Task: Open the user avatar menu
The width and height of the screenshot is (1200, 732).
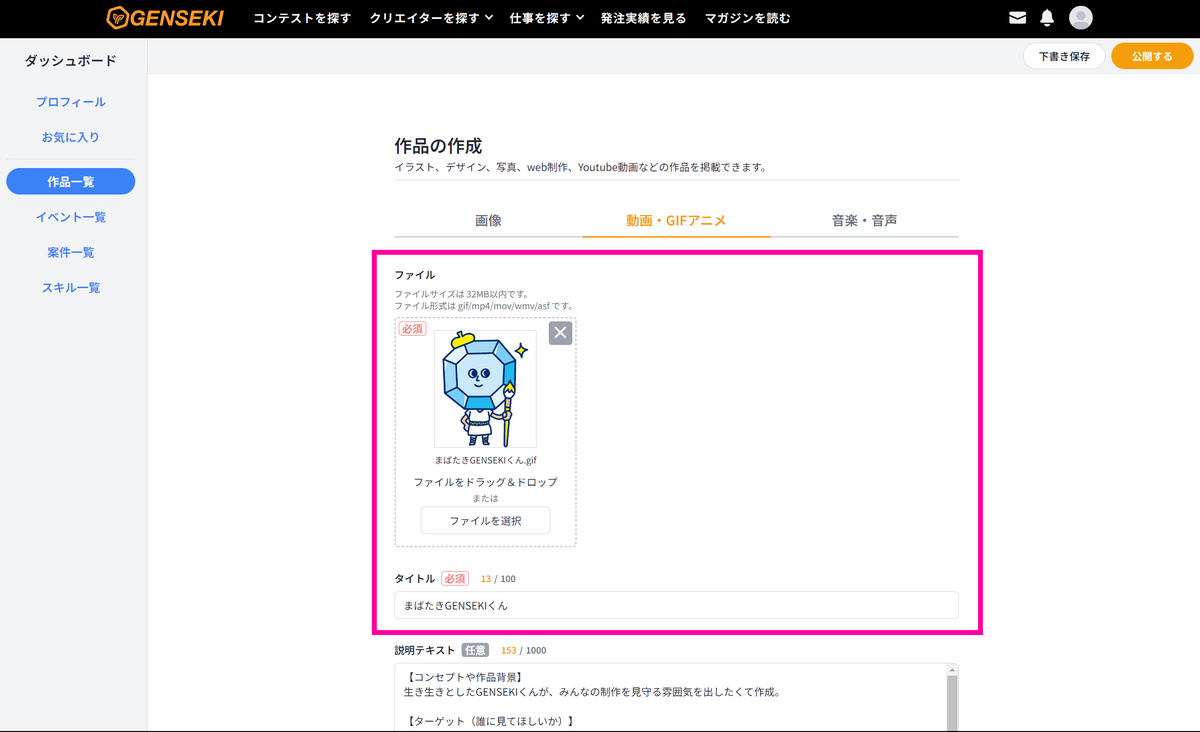Action: tap(1080, 18)
